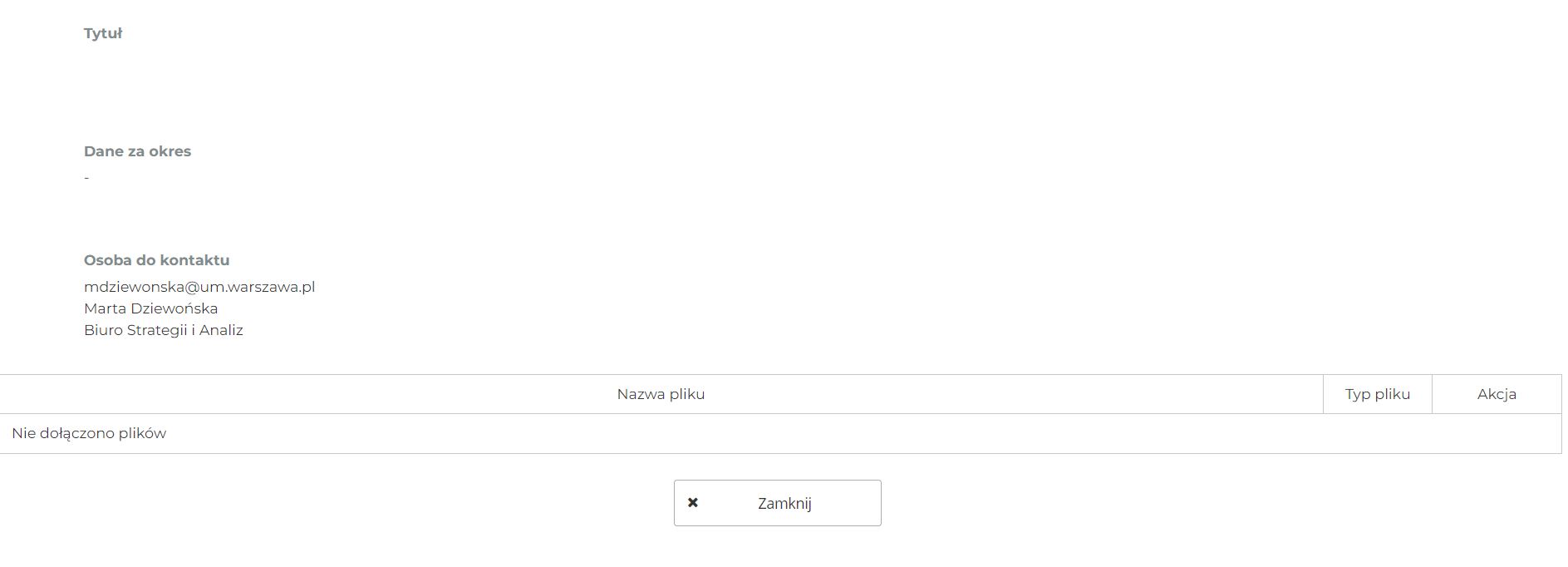Select the contact name Marta Dziewońska
1568x567 pixels.
coord(150,308)
